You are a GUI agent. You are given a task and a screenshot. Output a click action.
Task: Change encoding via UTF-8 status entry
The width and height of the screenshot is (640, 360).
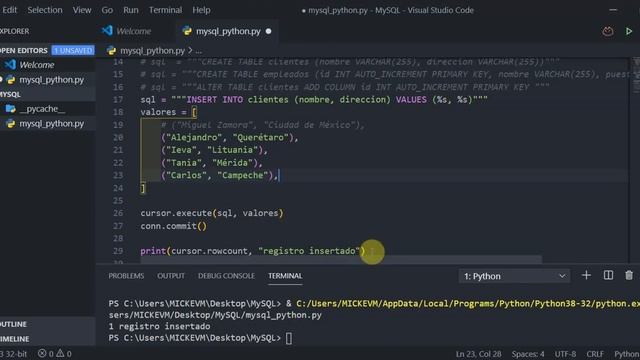(565, 354)
